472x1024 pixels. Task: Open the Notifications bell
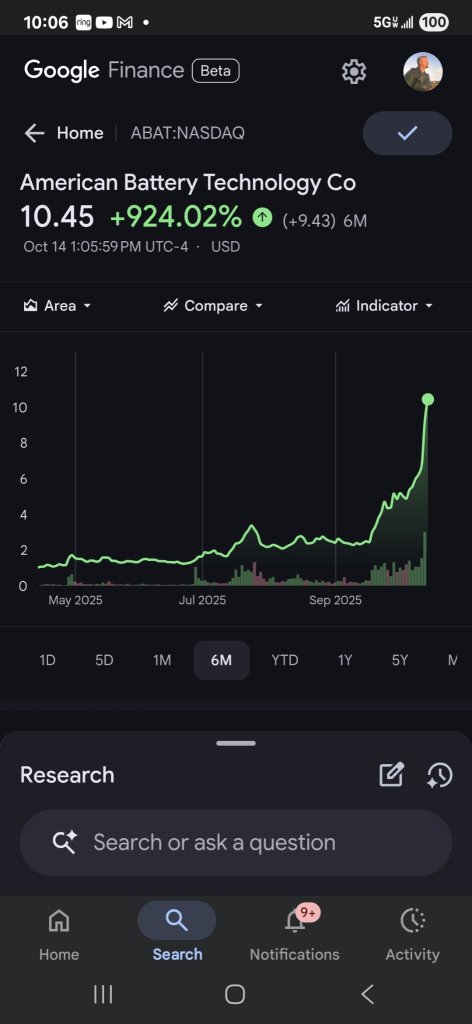pyautogui.click(x=295, y=921)
